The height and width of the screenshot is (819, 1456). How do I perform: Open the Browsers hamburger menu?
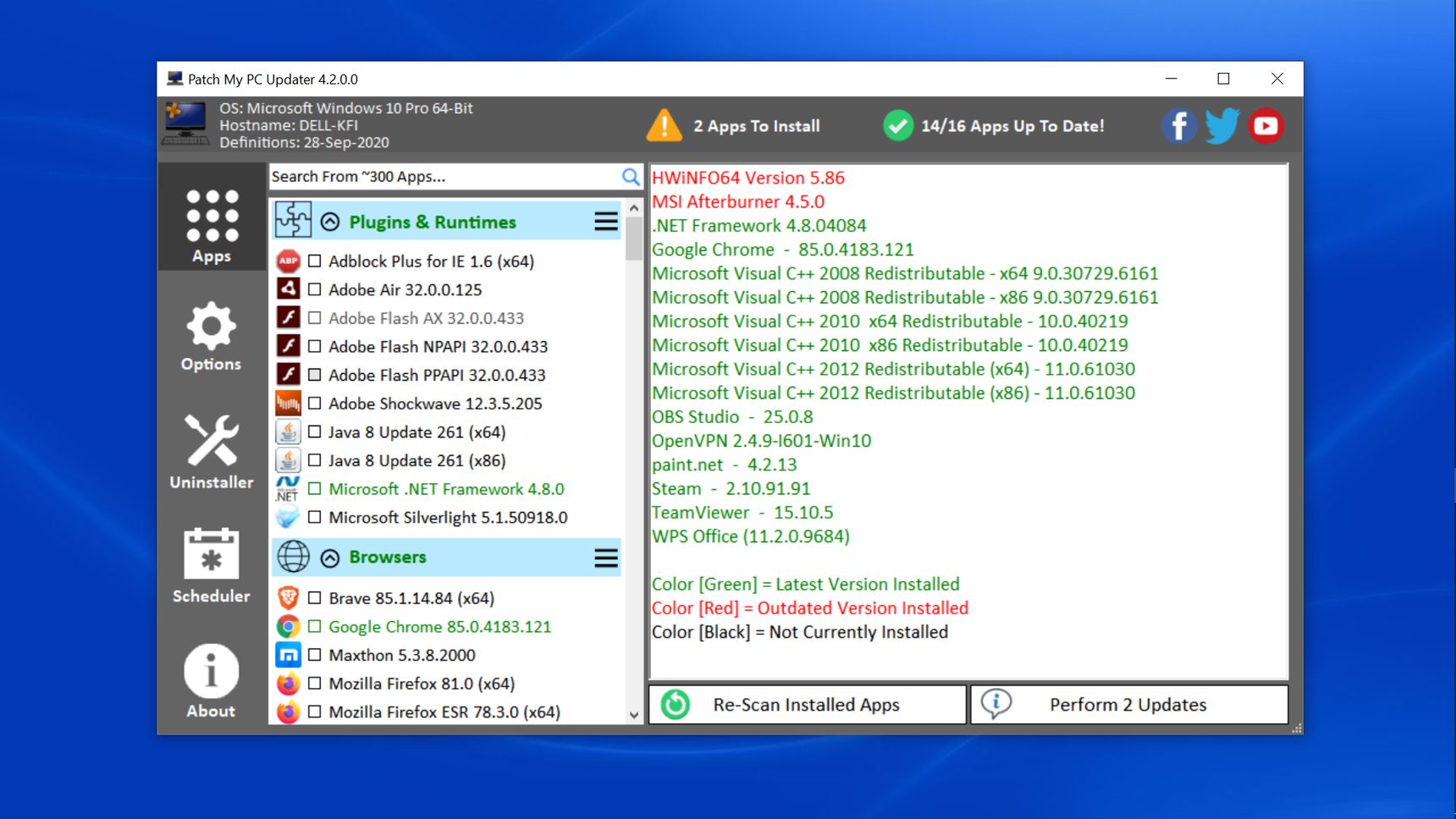606,558
